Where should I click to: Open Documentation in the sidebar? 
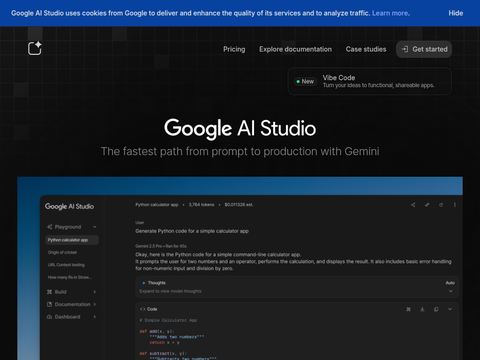[72, 304]
